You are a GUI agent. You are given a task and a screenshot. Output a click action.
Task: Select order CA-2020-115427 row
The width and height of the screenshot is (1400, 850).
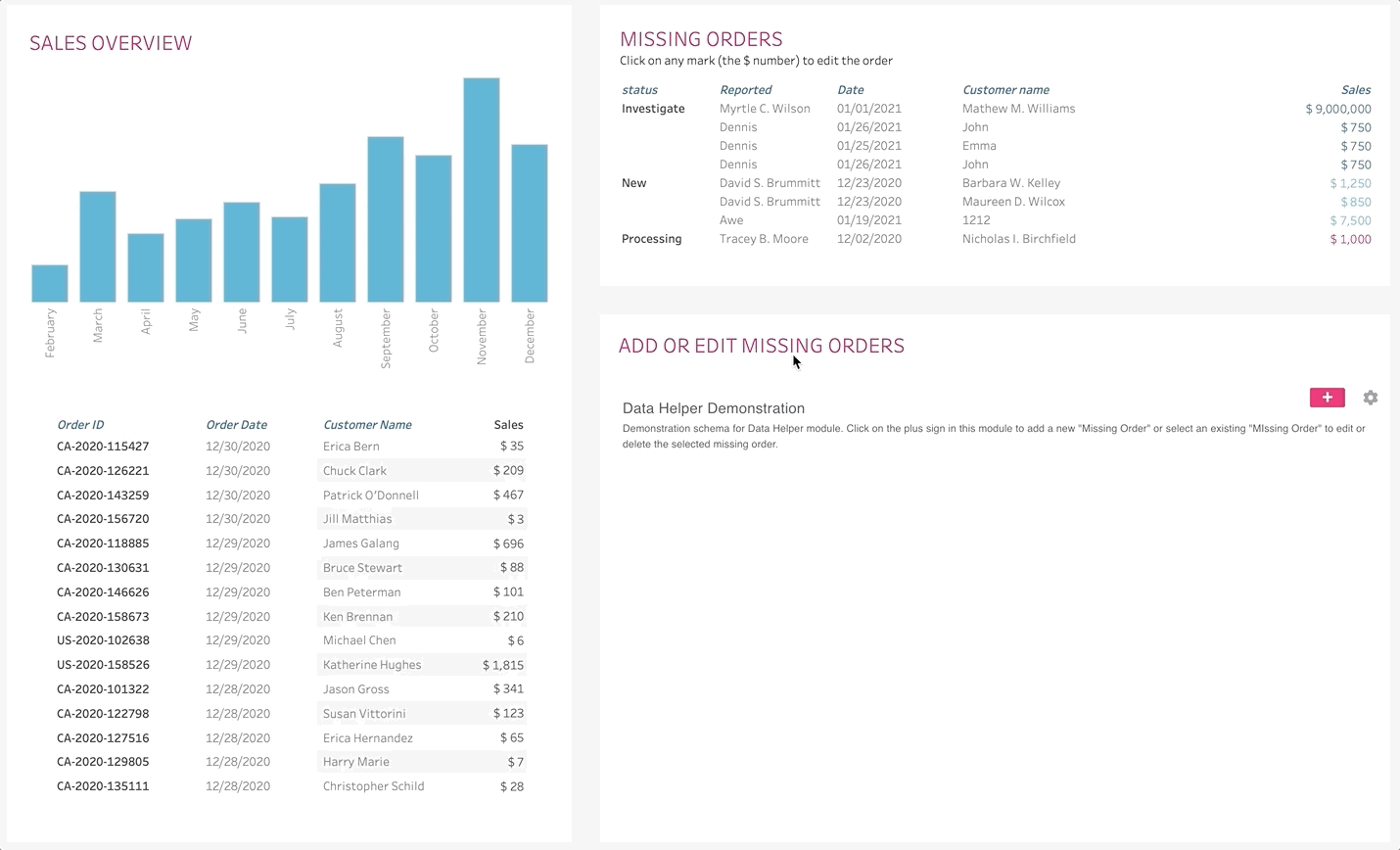[x=103, y=447]
